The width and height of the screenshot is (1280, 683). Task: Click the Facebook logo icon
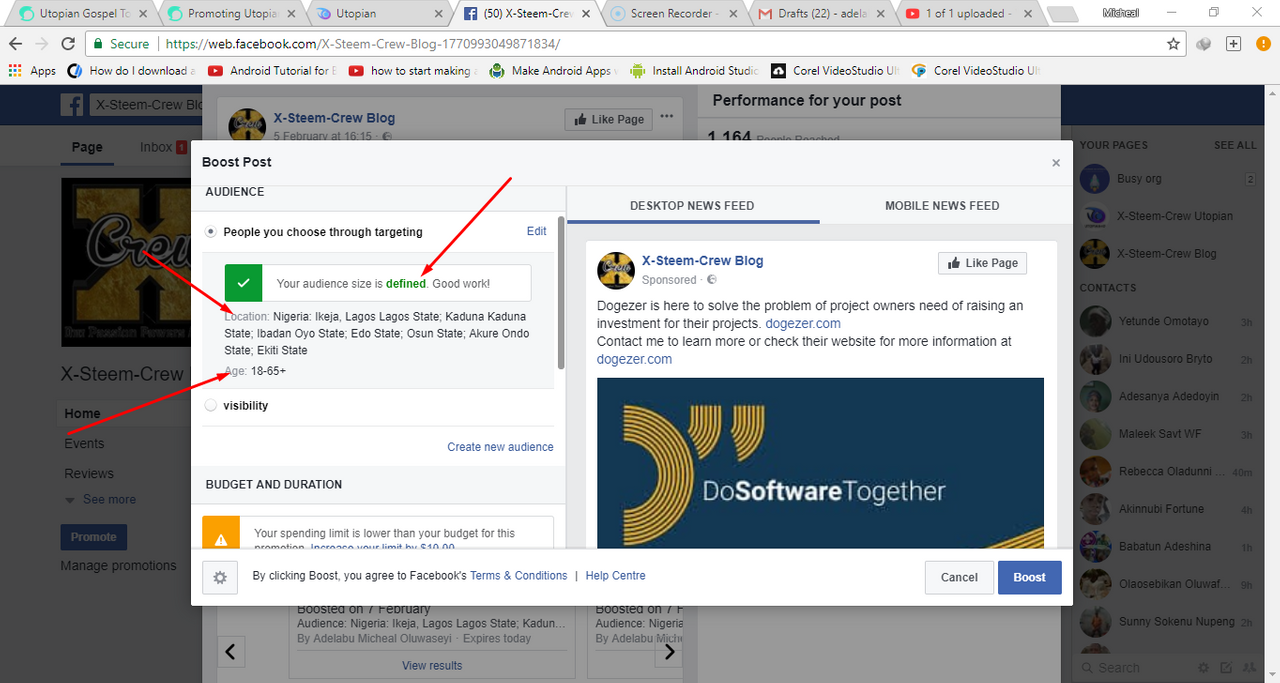(x=71, y=105)
